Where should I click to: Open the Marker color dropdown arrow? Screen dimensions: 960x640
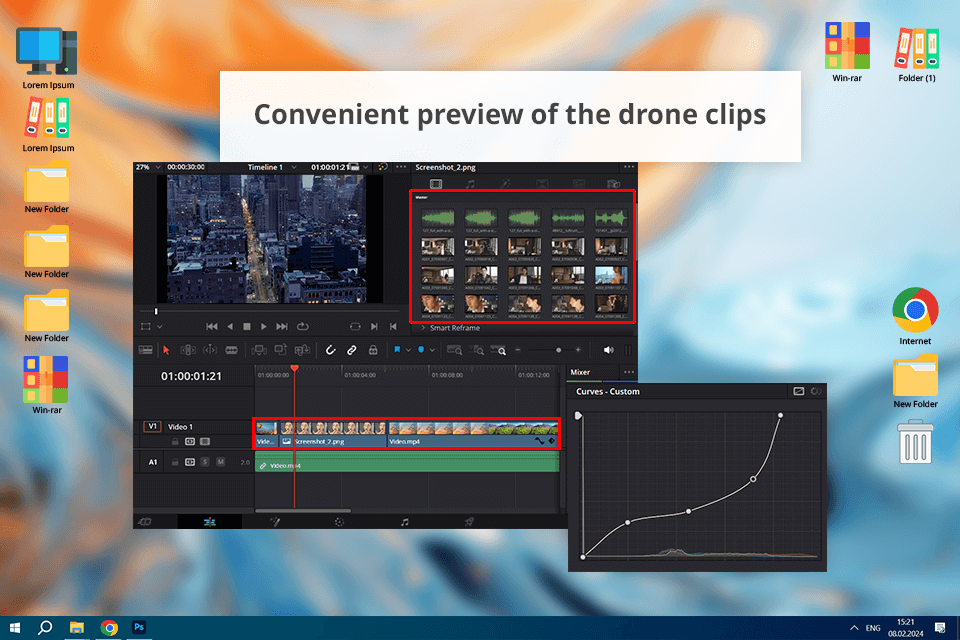tap(432, 350)
